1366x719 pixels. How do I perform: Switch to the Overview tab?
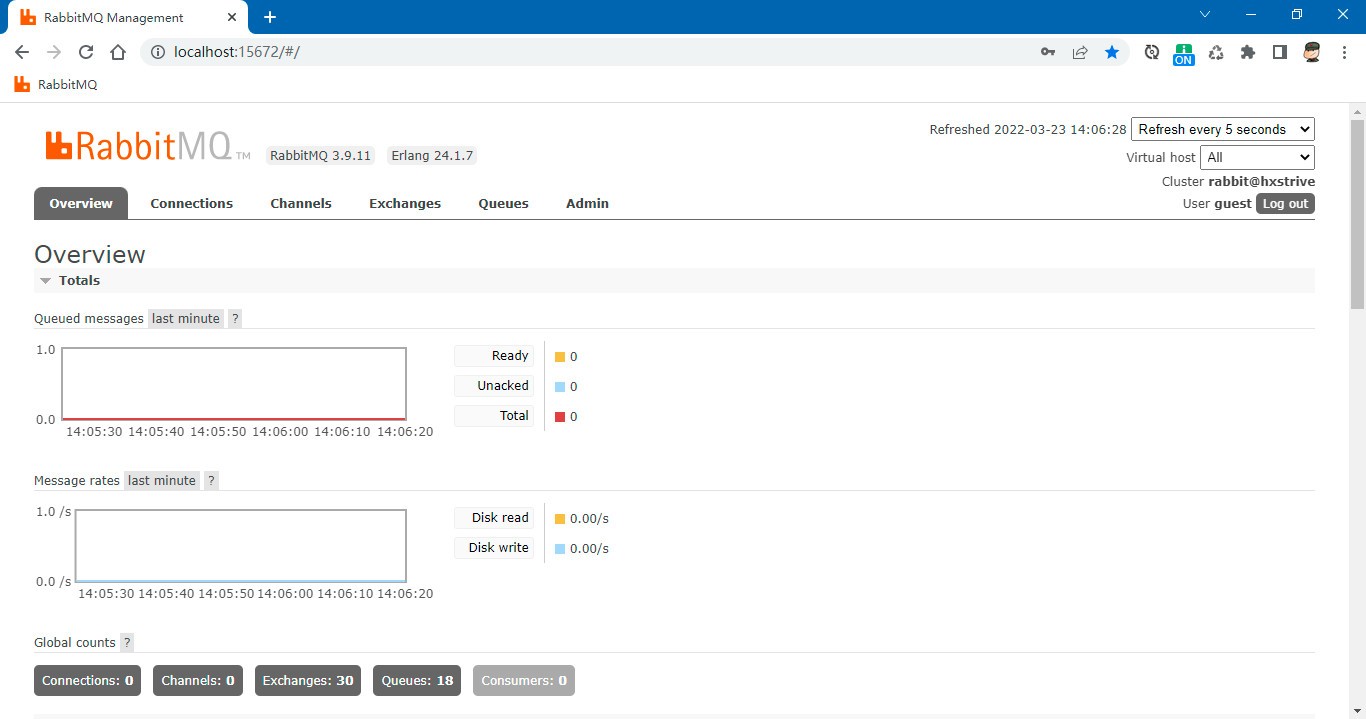(x=81, y=203)
